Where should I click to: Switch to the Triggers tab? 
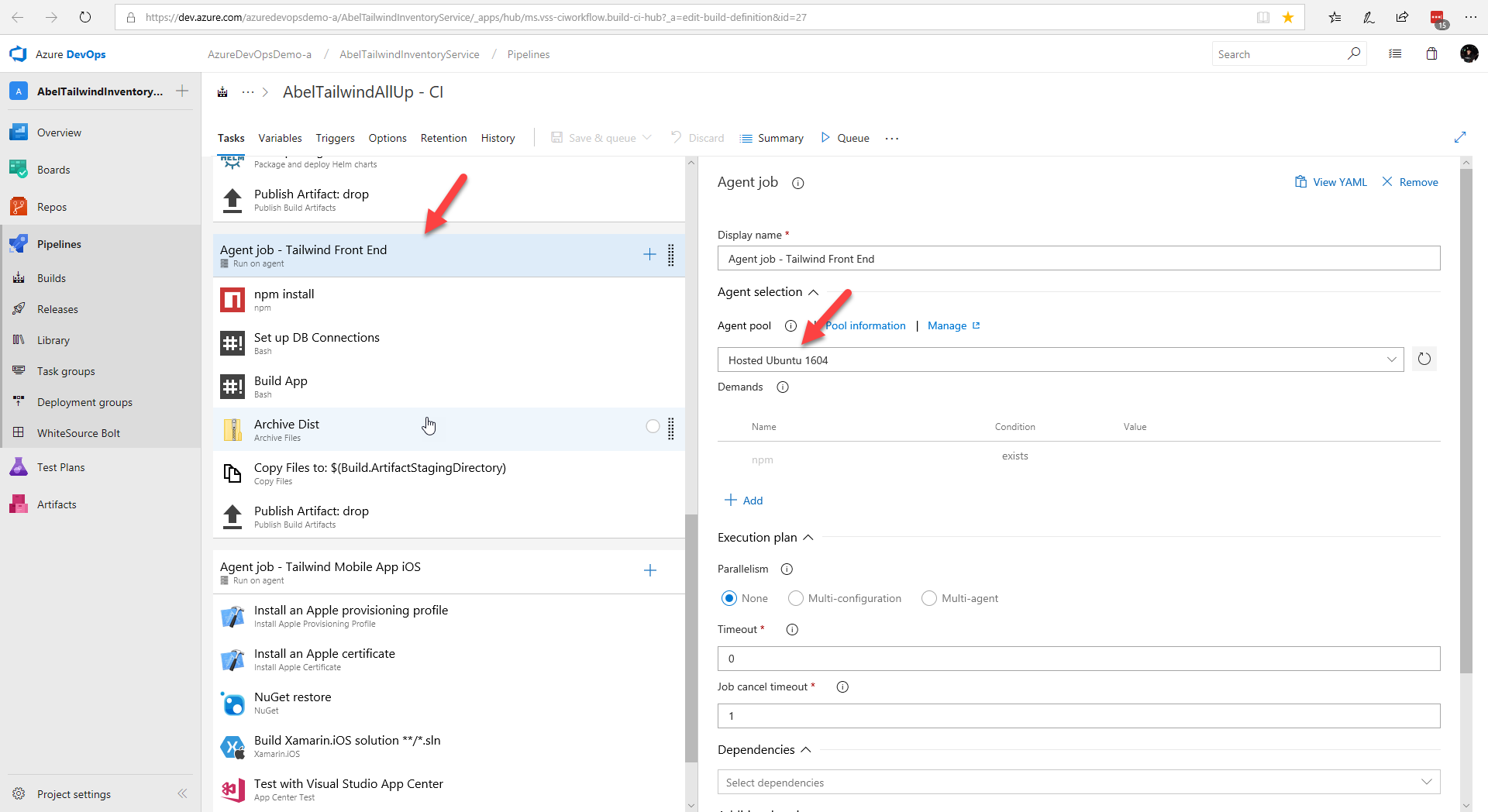pos(335,138)
